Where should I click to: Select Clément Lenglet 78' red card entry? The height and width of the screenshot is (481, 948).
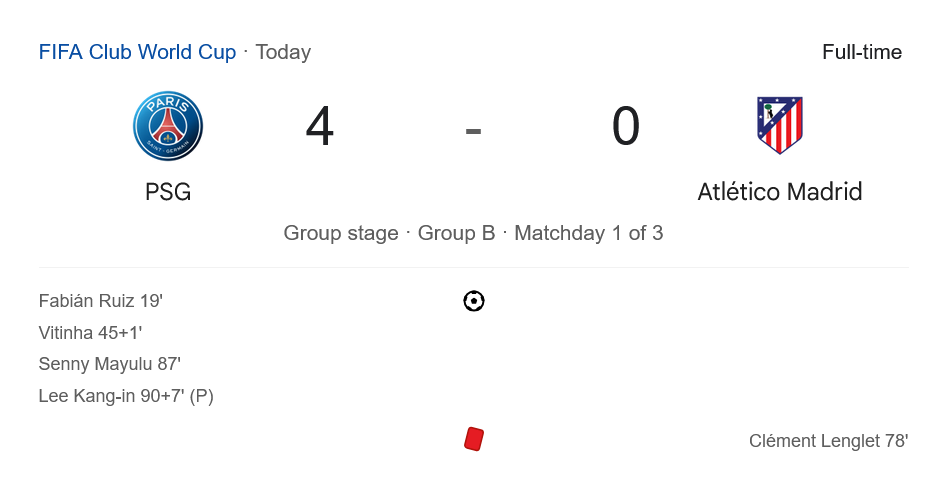(828, 441)
